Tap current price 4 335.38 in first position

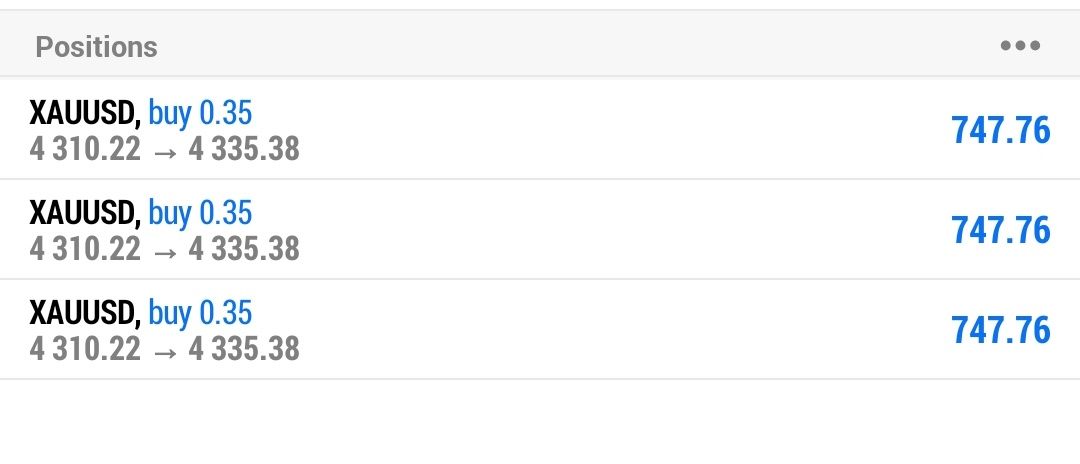point(244,150)
